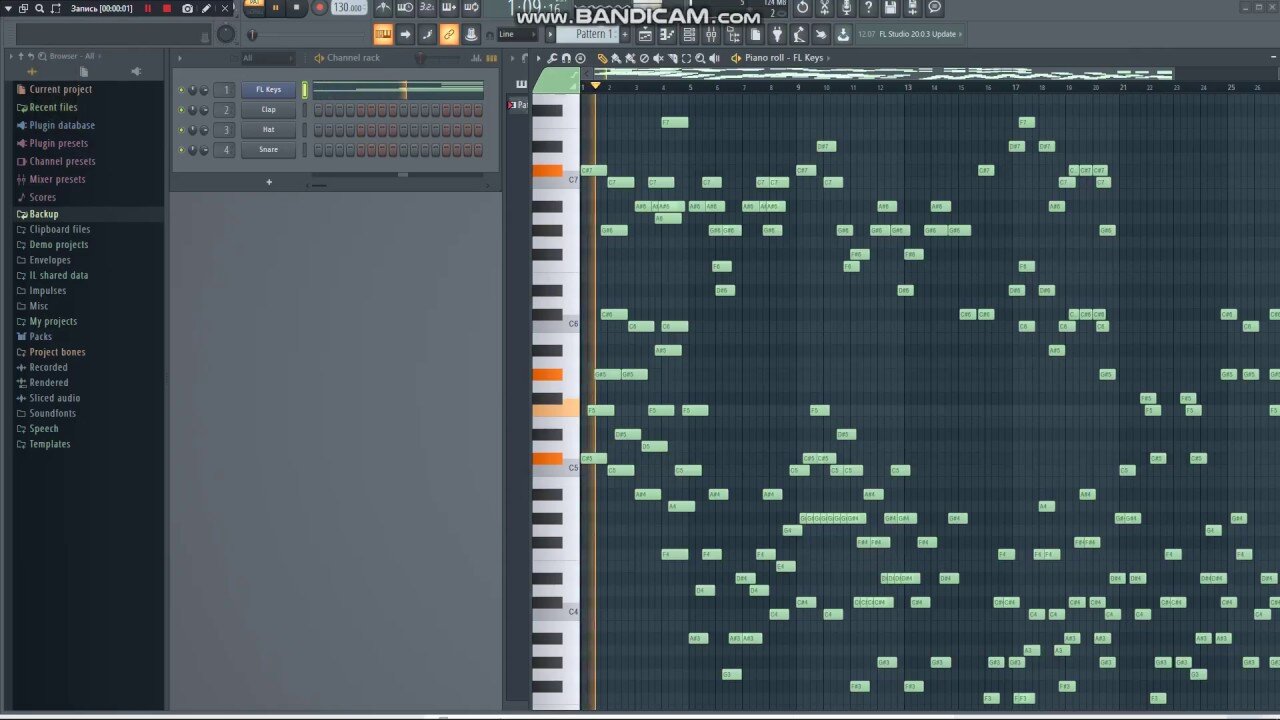Screen dimensions: 1280x720
Task: Toggle the typing keyboard to piano button
Action: (x=383, y=34)
